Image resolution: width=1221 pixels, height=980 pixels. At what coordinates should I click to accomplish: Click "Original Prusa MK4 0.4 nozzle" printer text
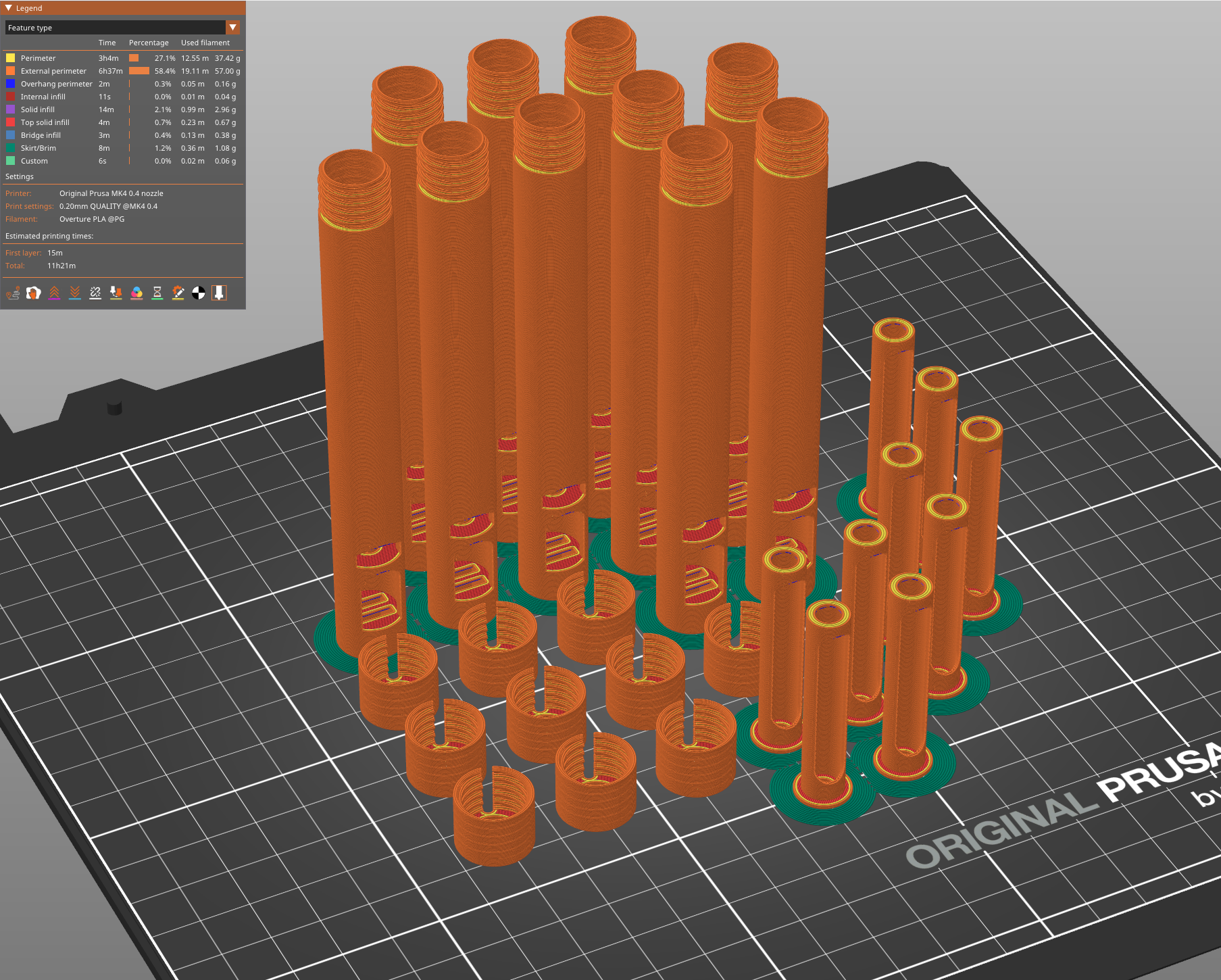click(x=111, y=193)
